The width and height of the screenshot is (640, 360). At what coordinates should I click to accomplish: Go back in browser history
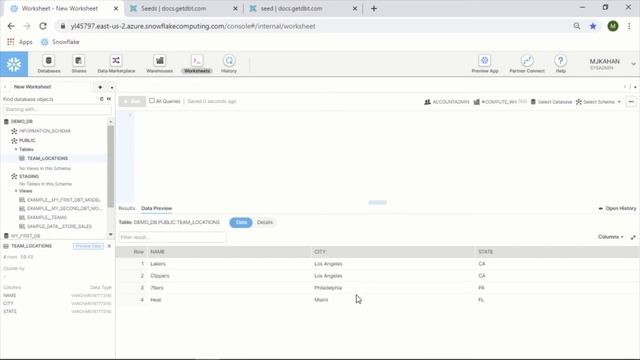[11, 26]
